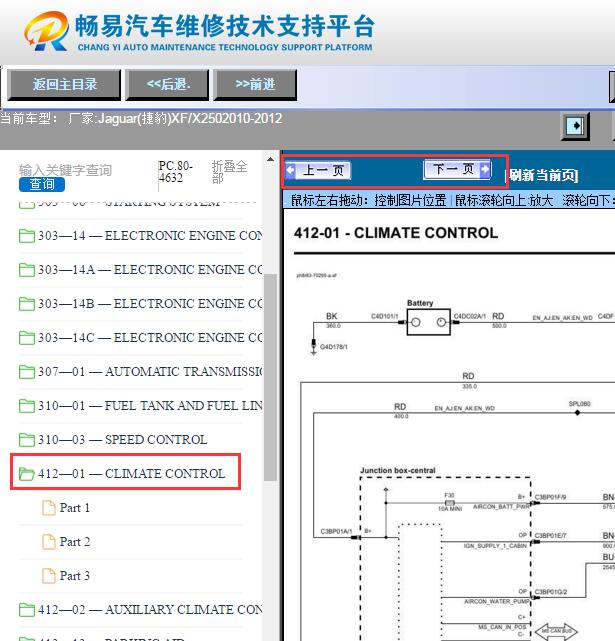Screen dimensions: 615x641
Task: Click folder icon beside 303—14C entry
Action: (27, 338)
